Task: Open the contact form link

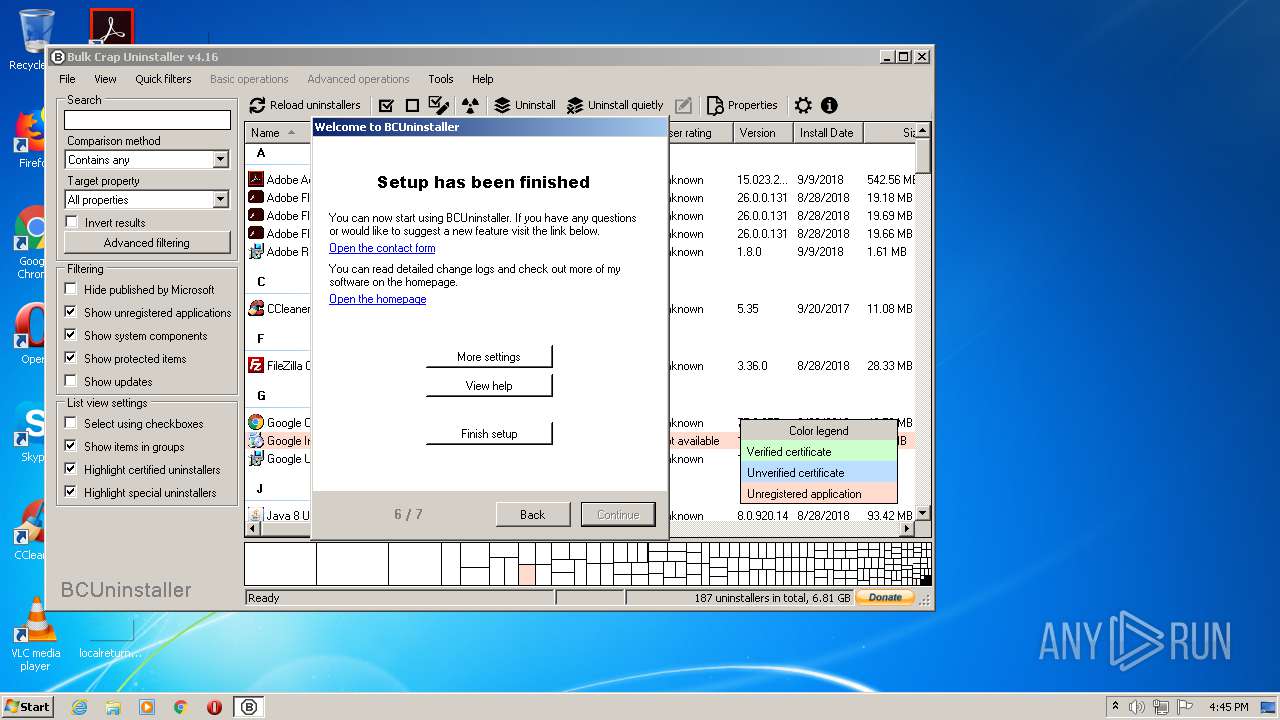Action: [x=382, y=248]
